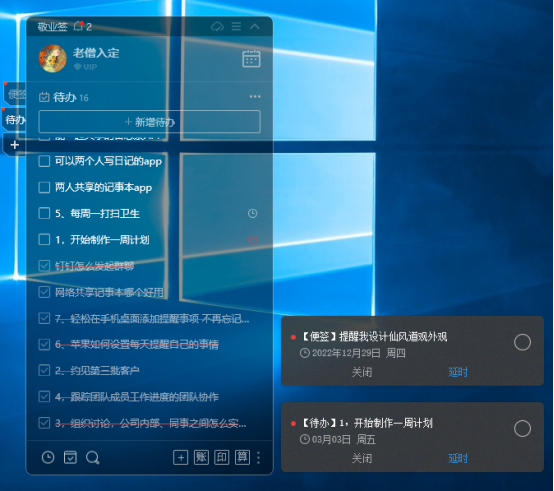Uncheck the 2、约见第三批客户 item

point(44,370)
